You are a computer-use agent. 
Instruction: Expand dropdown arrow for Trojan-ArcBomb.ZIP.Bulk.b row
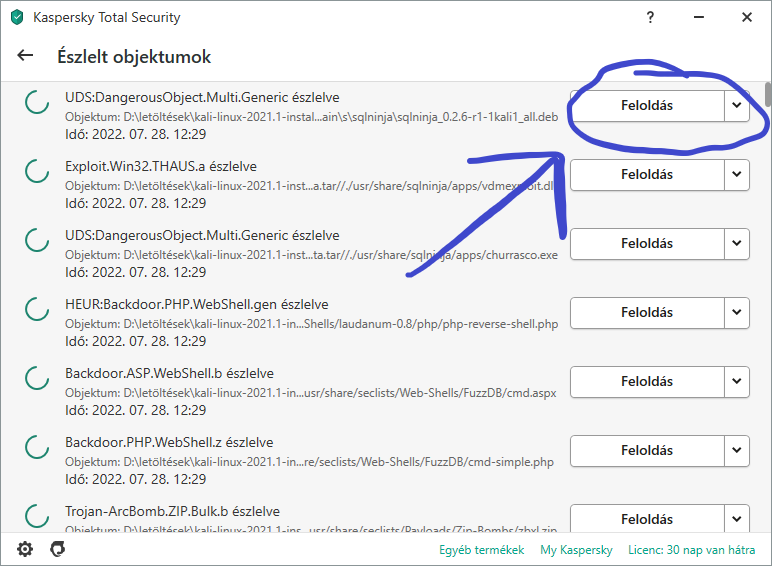[x=737, y=518]
